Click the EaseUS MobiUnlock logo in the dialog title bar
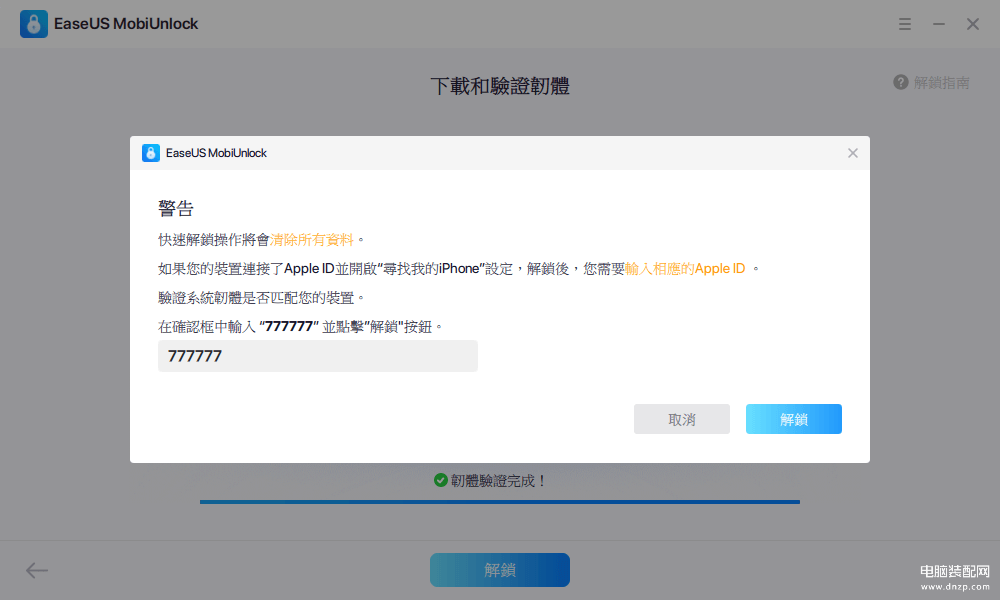Viewport: 1000px width, 600px height. pos(151,153)
